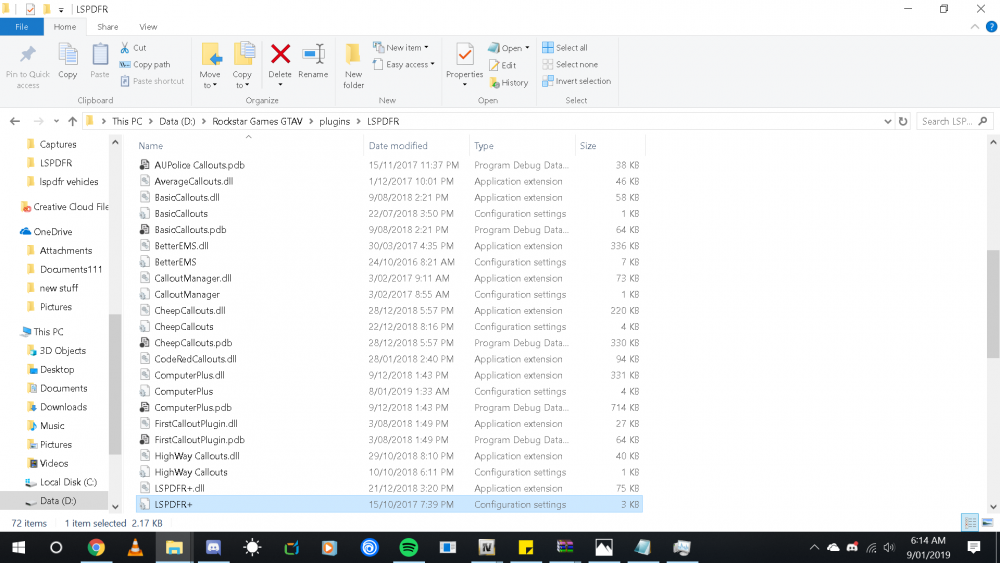The width and height of the screenshot is (1000, 563).
Task: Open the Windows Start menu
Action: pyautogui.click(x=18, y=548)
